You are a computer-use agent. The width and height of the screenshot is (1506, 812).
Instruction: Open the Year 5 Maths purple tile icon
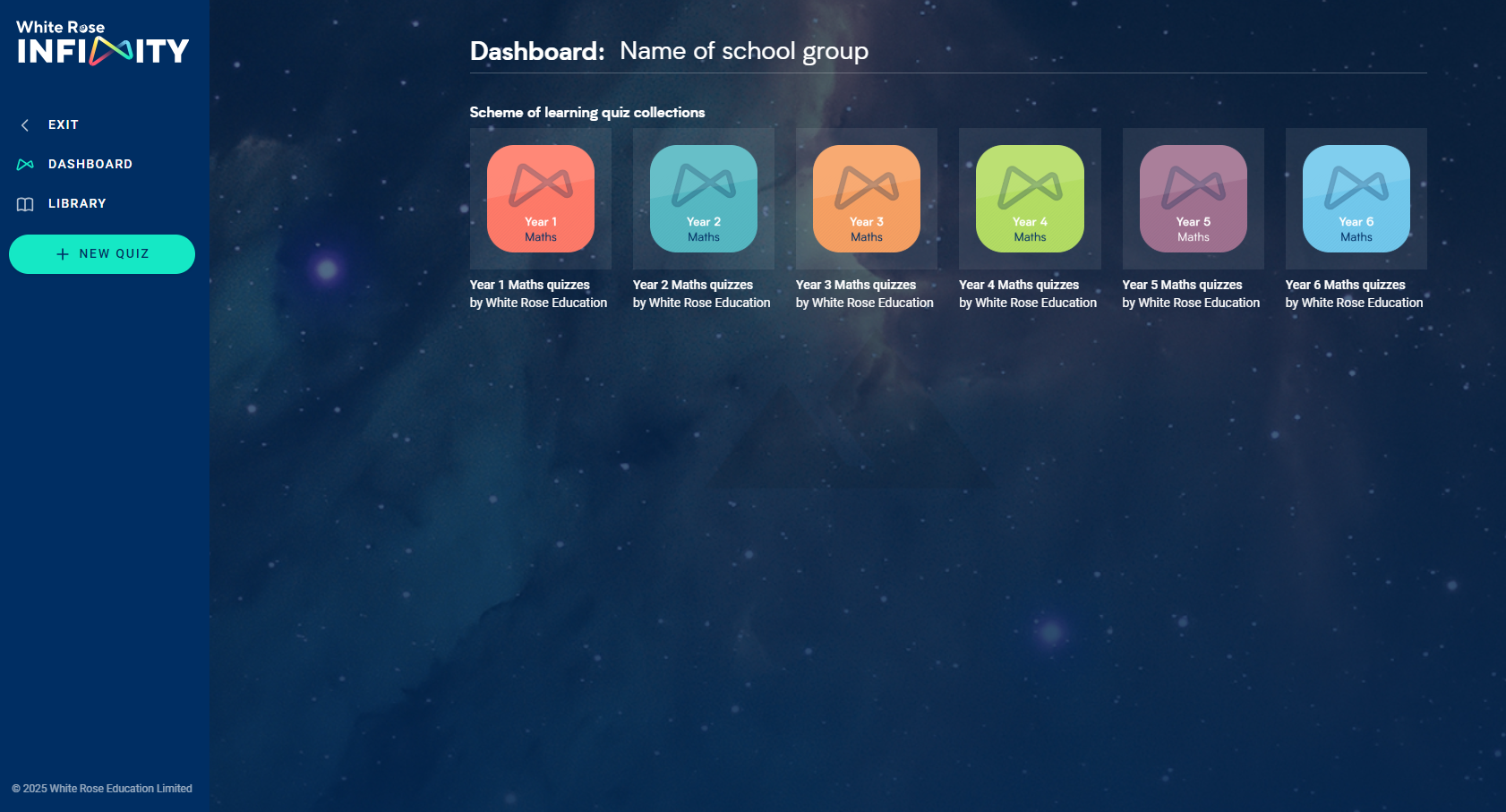pos(1193,199)
